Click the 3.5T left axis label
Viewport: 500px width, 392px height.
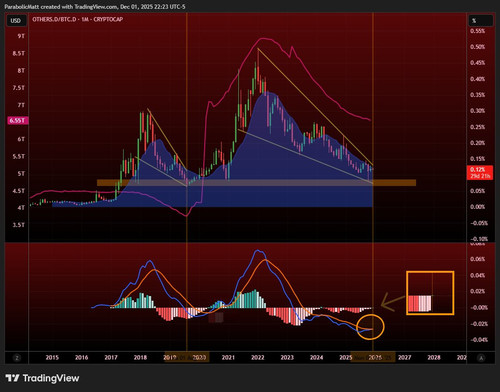tap(19, 225)
